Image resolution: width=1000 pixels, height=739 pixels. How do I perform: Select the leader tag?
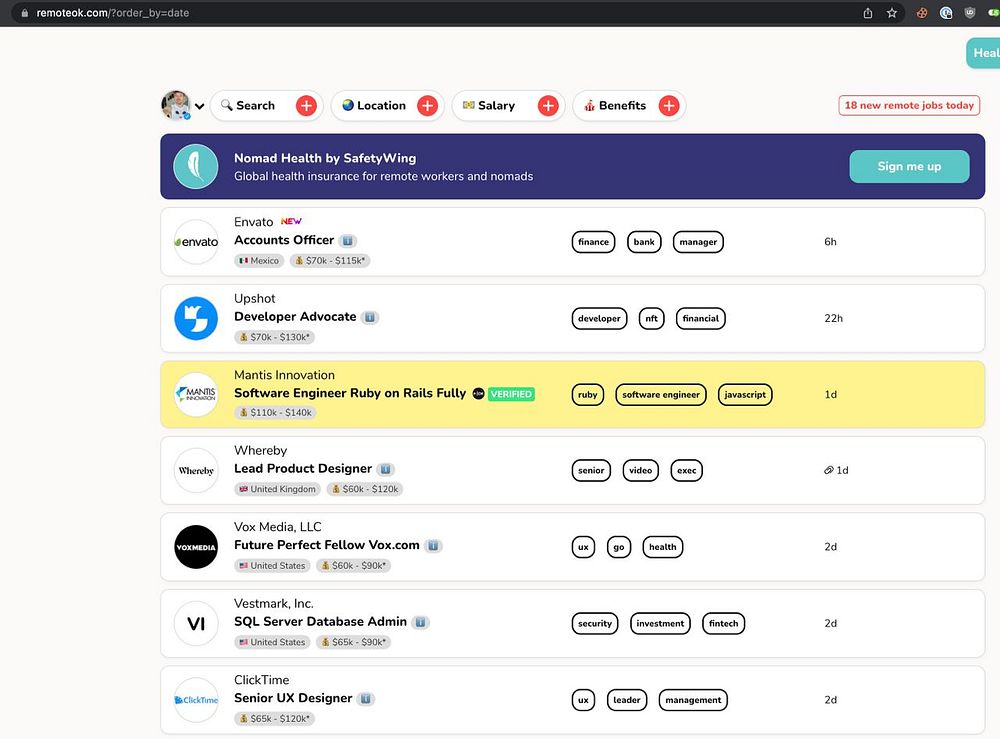coord(626,700)
